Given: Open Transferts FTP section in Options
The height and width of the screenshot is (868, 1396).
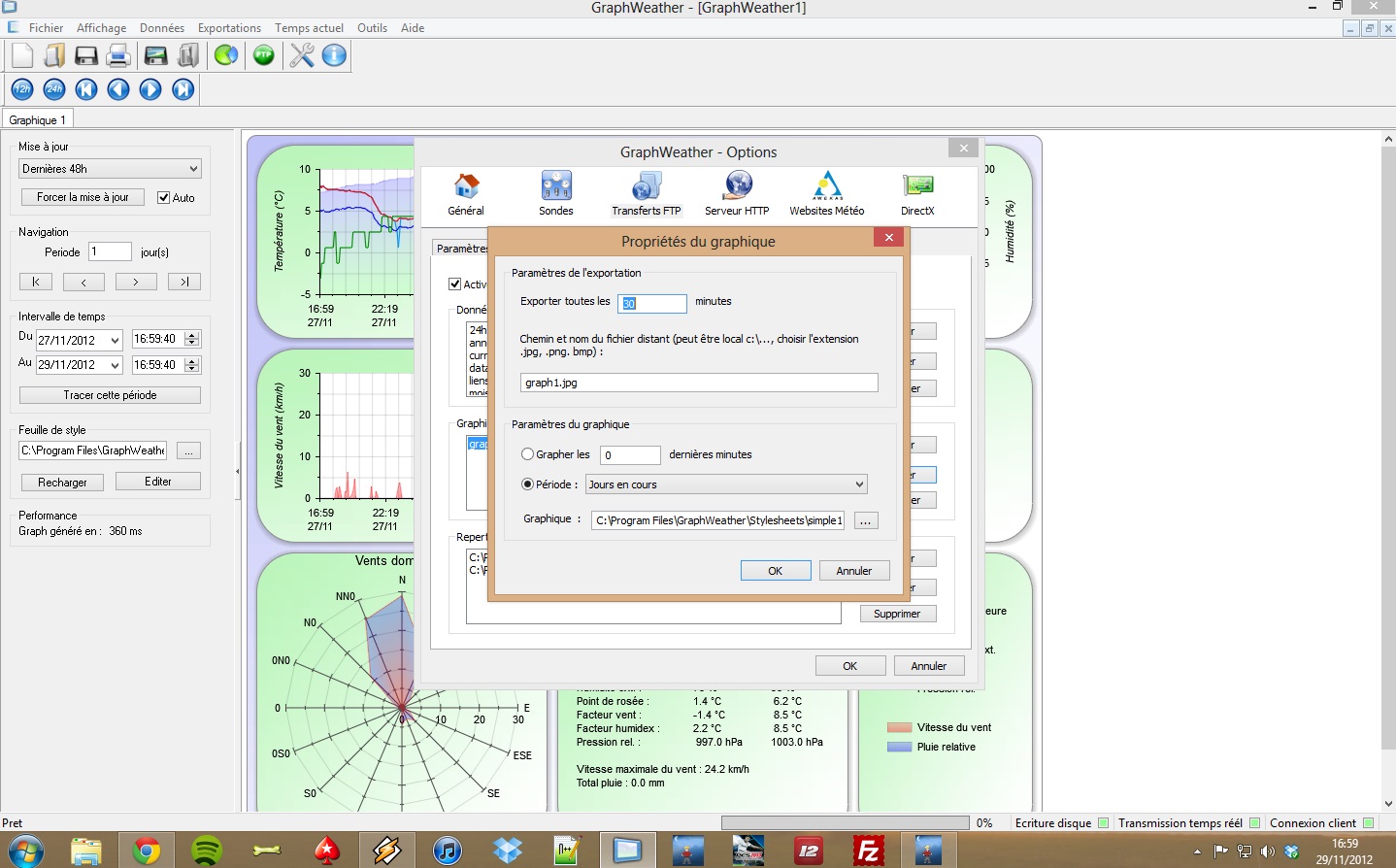Looking at the screenshot, I should 647,193.
